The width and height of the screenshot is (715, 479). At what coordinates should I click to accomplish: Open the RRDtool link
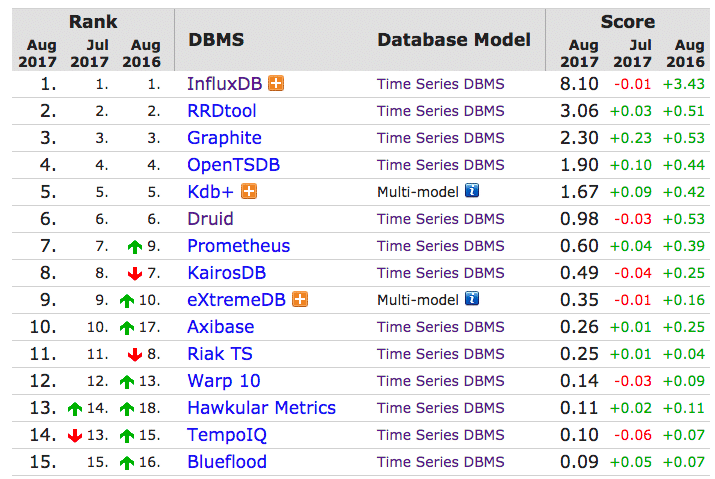[222, 111]
